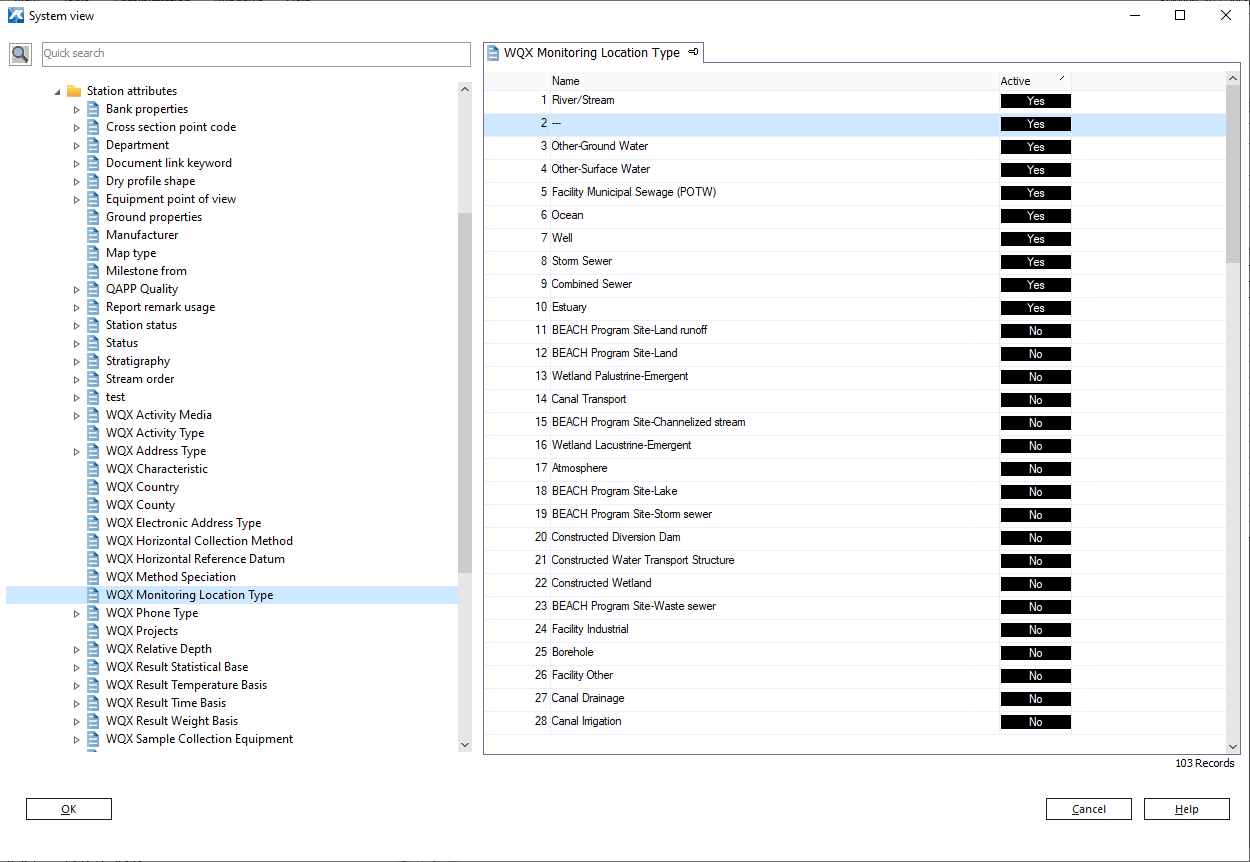Click the tree panel vertical scrollbar thumb
Screen dimensions: 1250x862
464,393
